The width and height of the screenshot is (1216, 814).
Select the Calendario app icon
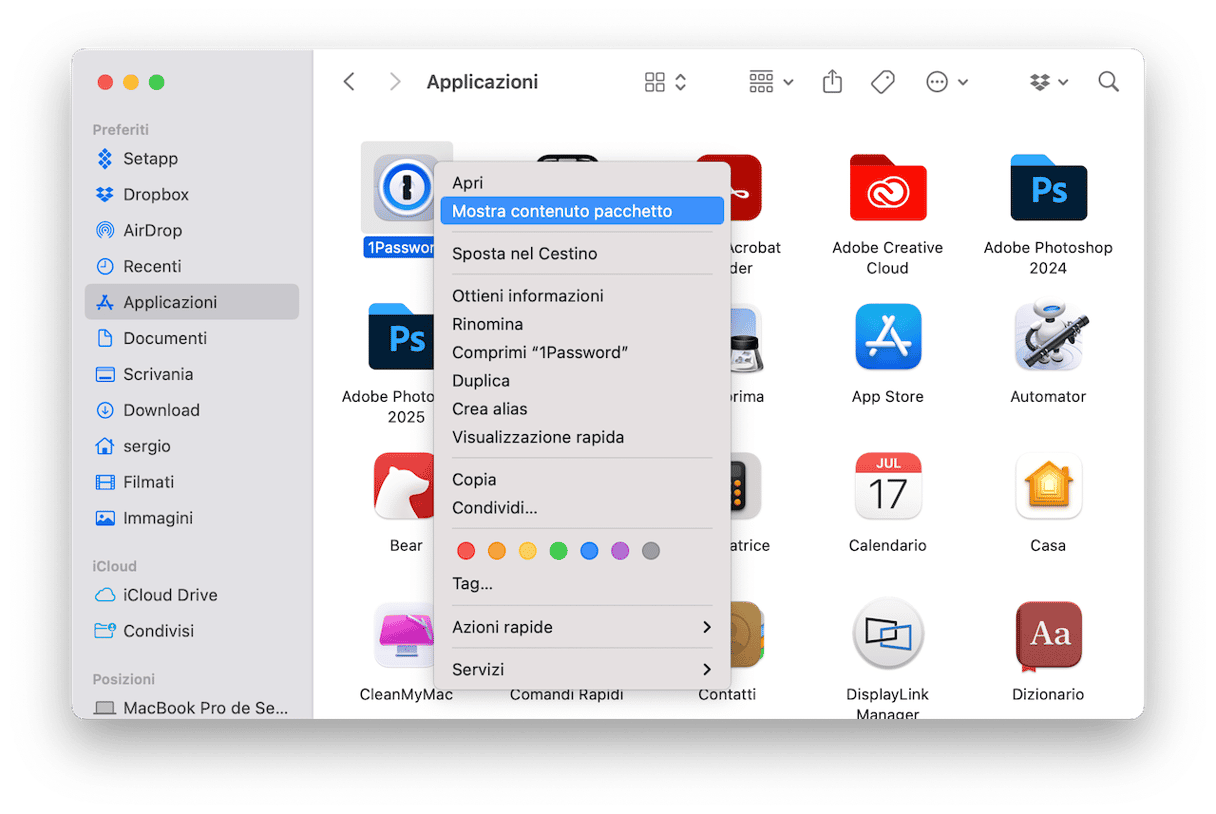[887, 487]
